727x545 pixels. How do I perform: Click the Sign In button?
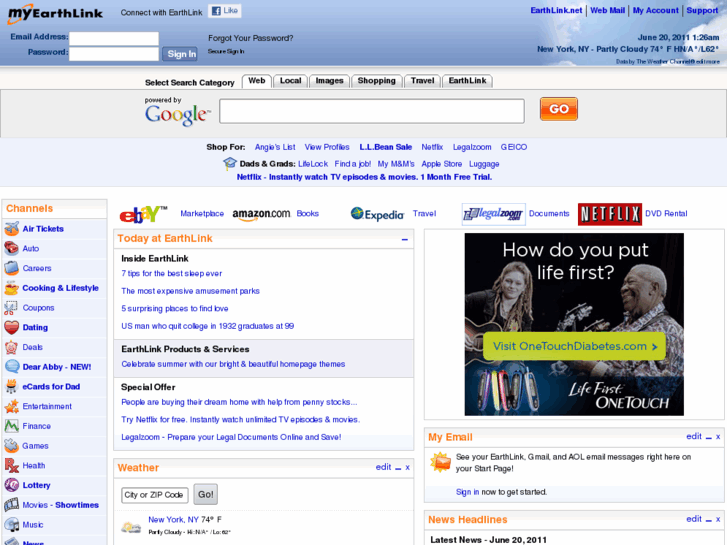click(180, 54)
